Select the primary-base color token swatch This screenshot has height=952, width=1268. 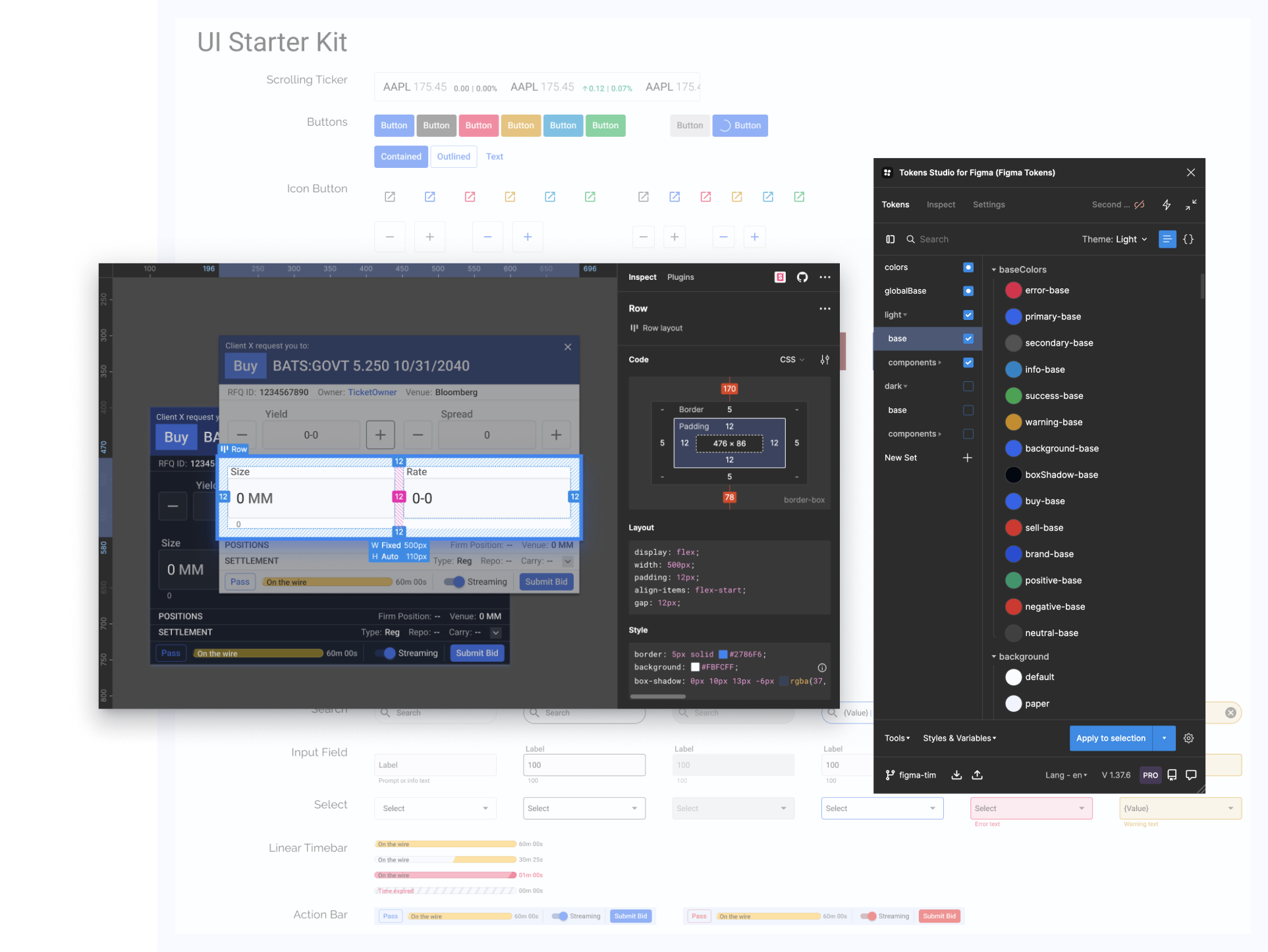1013,317
